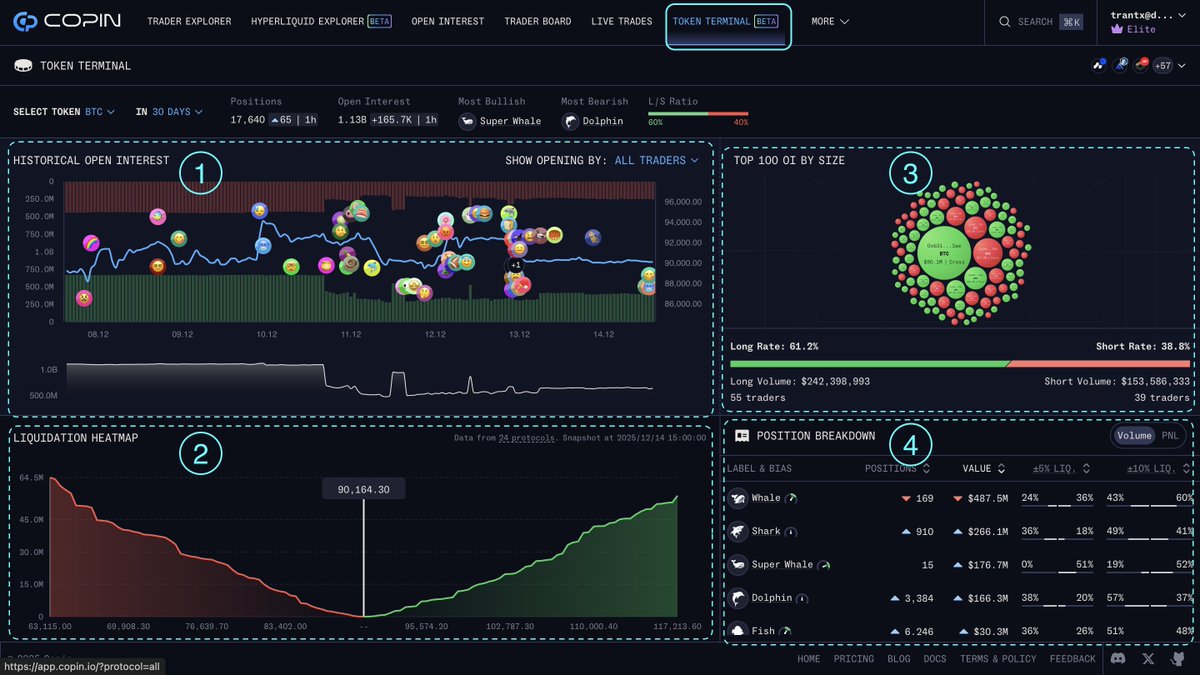Open the All Traders filter dropdown

pos(657,160)
